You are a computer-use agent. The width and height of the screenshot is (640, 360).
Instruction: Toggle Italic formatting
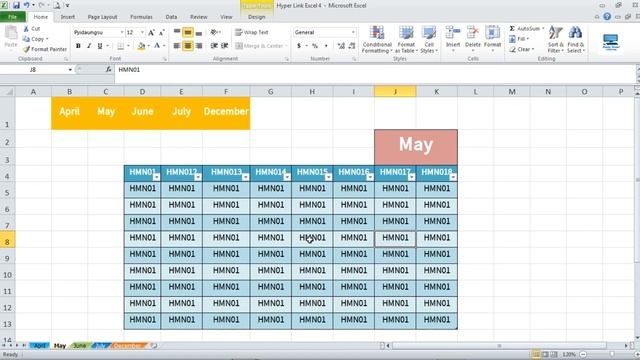click(89, 46)
